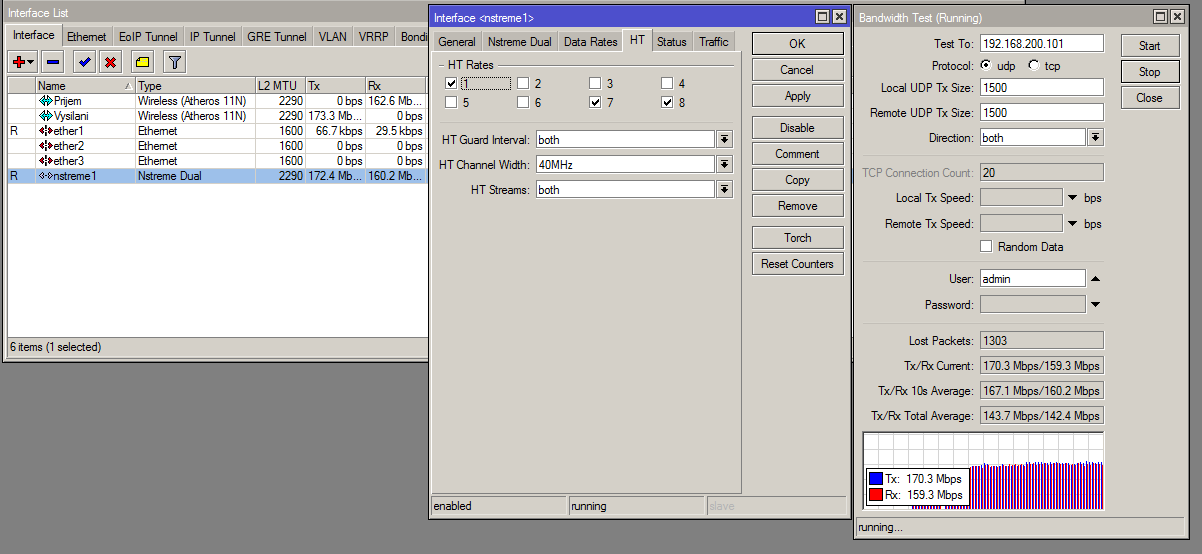Select the Prijem wireless interface icon
This screenshot has width=1202, height=554.
pyautogui.click(x=46, y=101)
